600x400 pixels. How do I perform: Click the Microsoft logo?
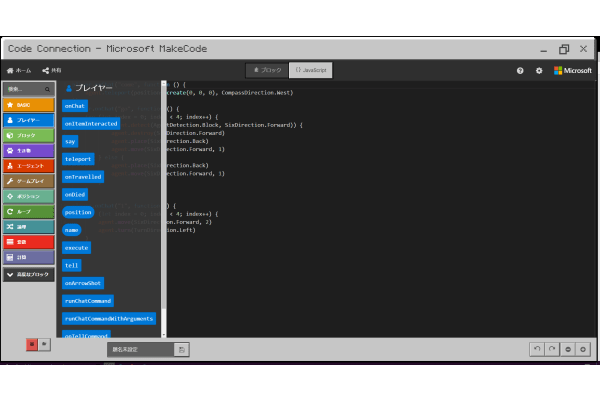click(573, 70)
